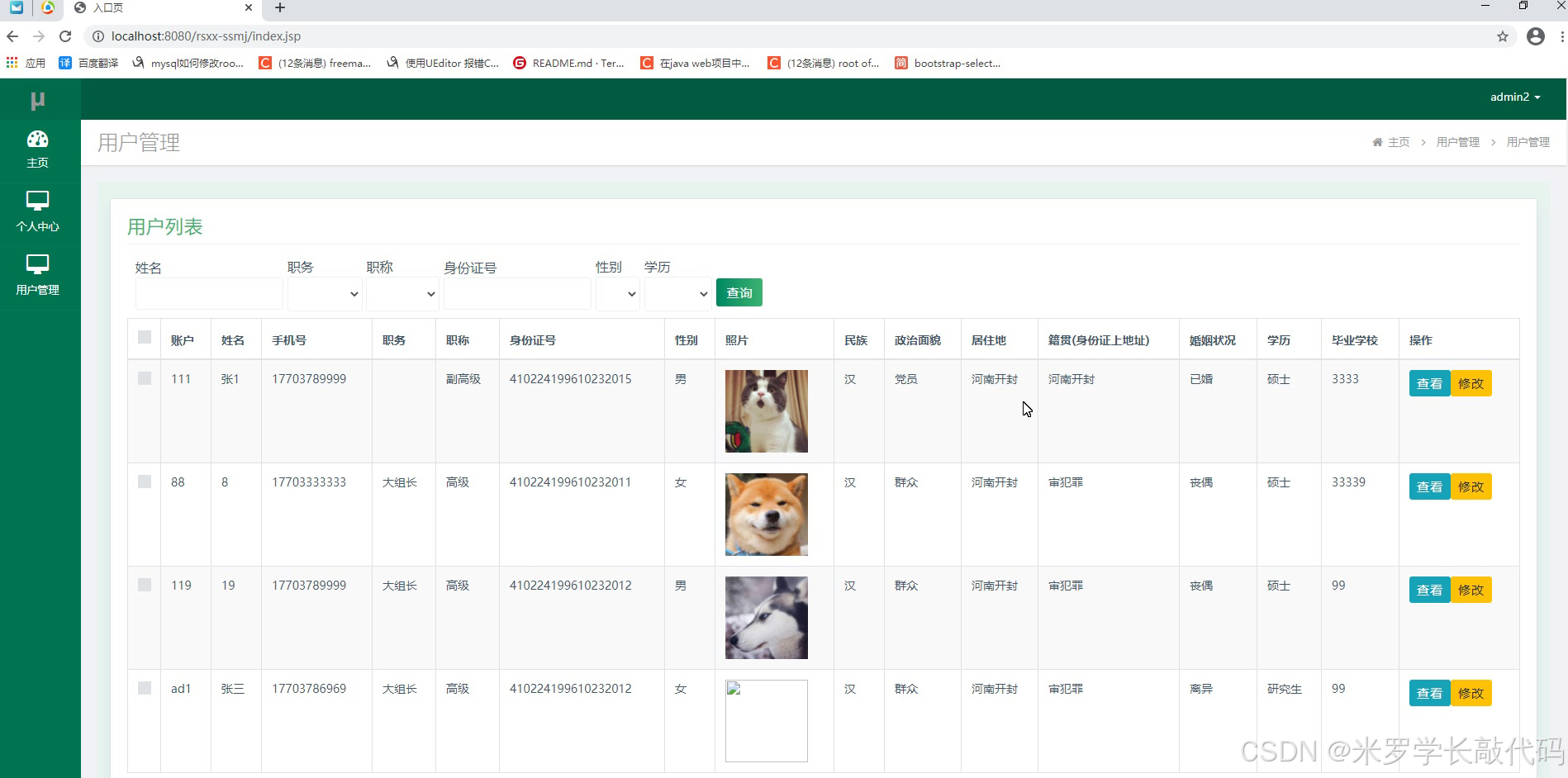Open the 学历 dropdown filter
Viewport: 1568px width, 778px height.
click(677, 293)
